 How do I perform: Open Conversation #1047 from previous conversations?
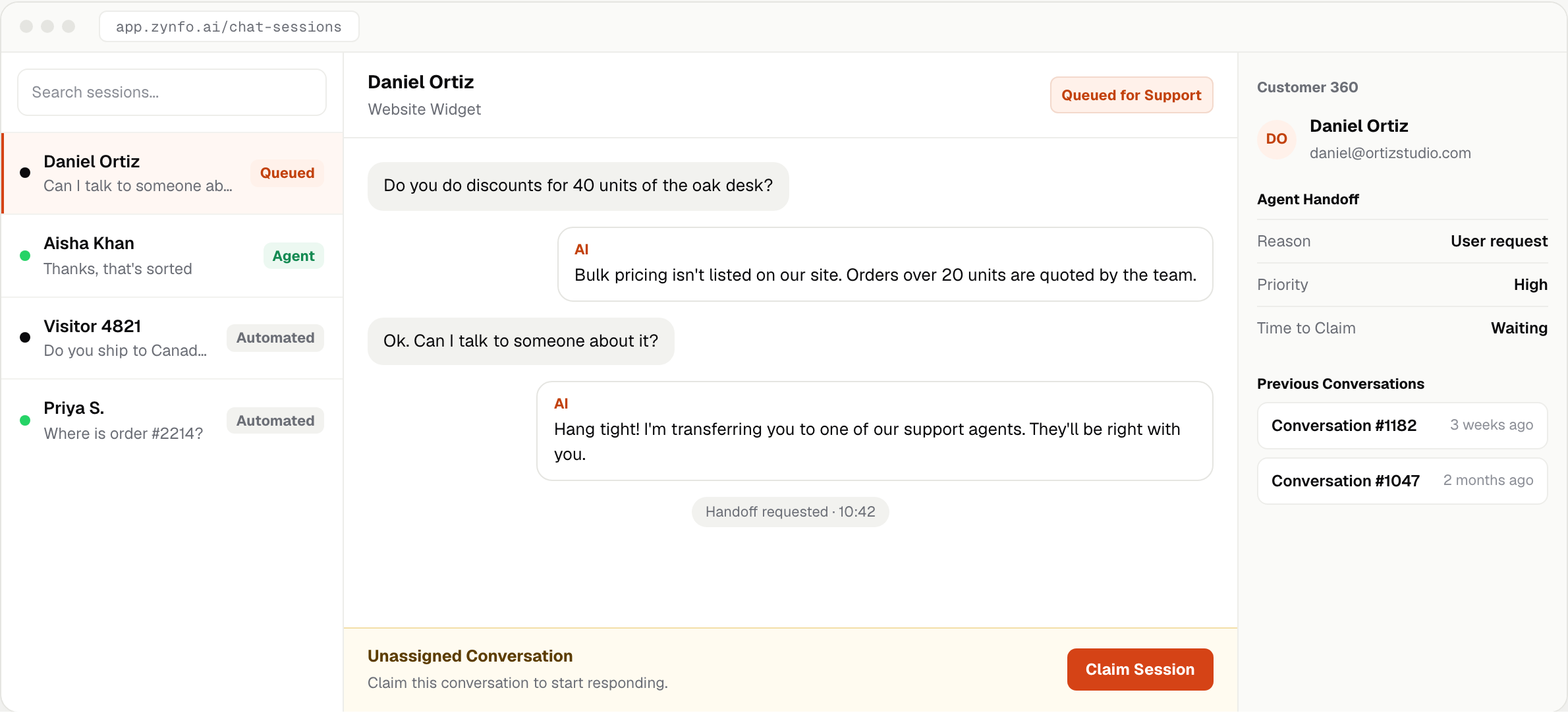point(1402,481)
